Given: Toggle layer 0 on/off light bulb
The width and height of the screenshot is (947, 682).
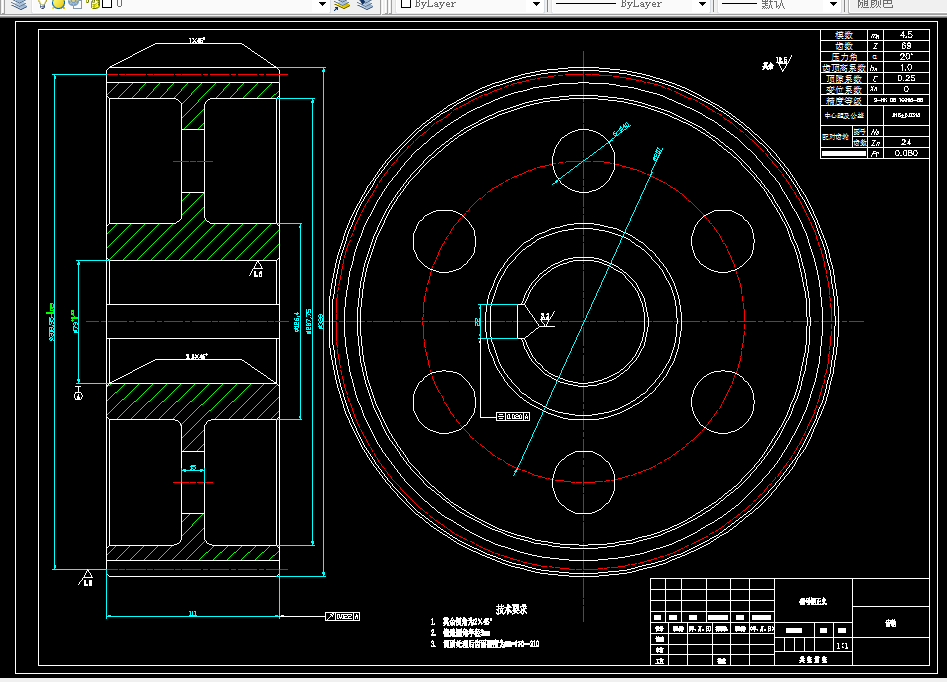Looking at the screenshot, I should pyautogui.click(x=42, y=4).
